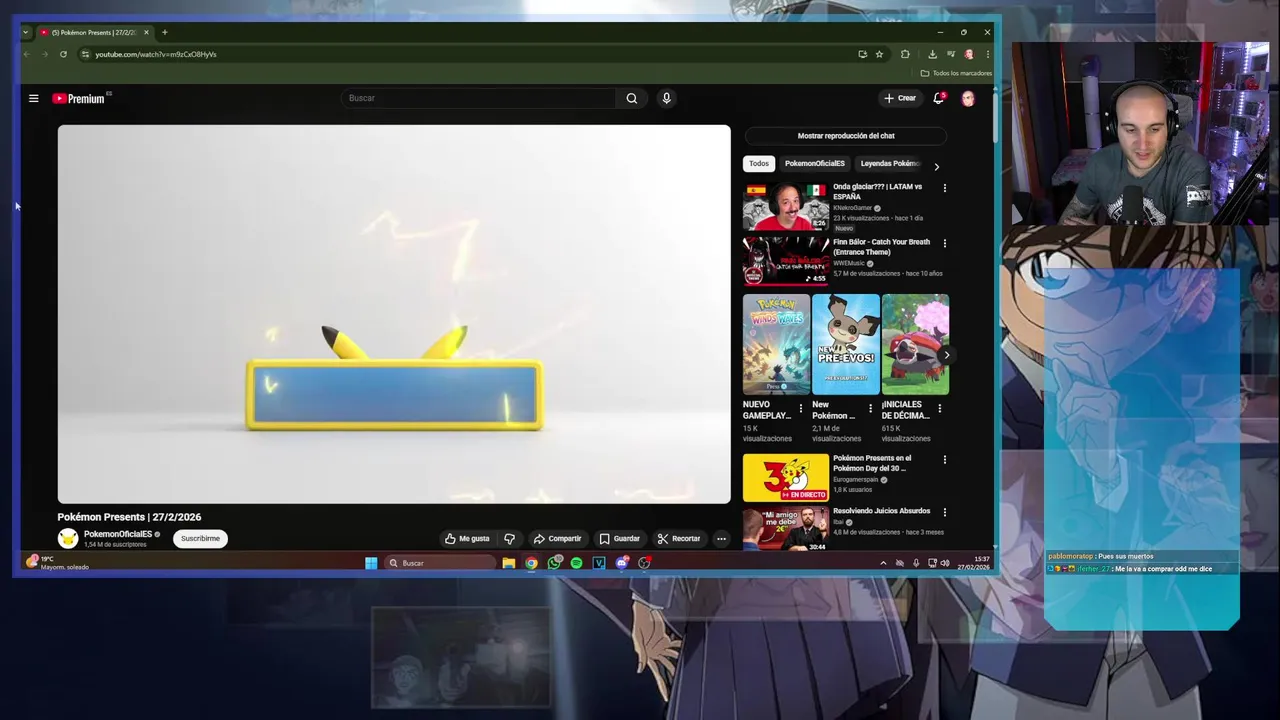Click the Windows taskbar Buscar search box
1280x720 pixels.
(x=440, y=563)
